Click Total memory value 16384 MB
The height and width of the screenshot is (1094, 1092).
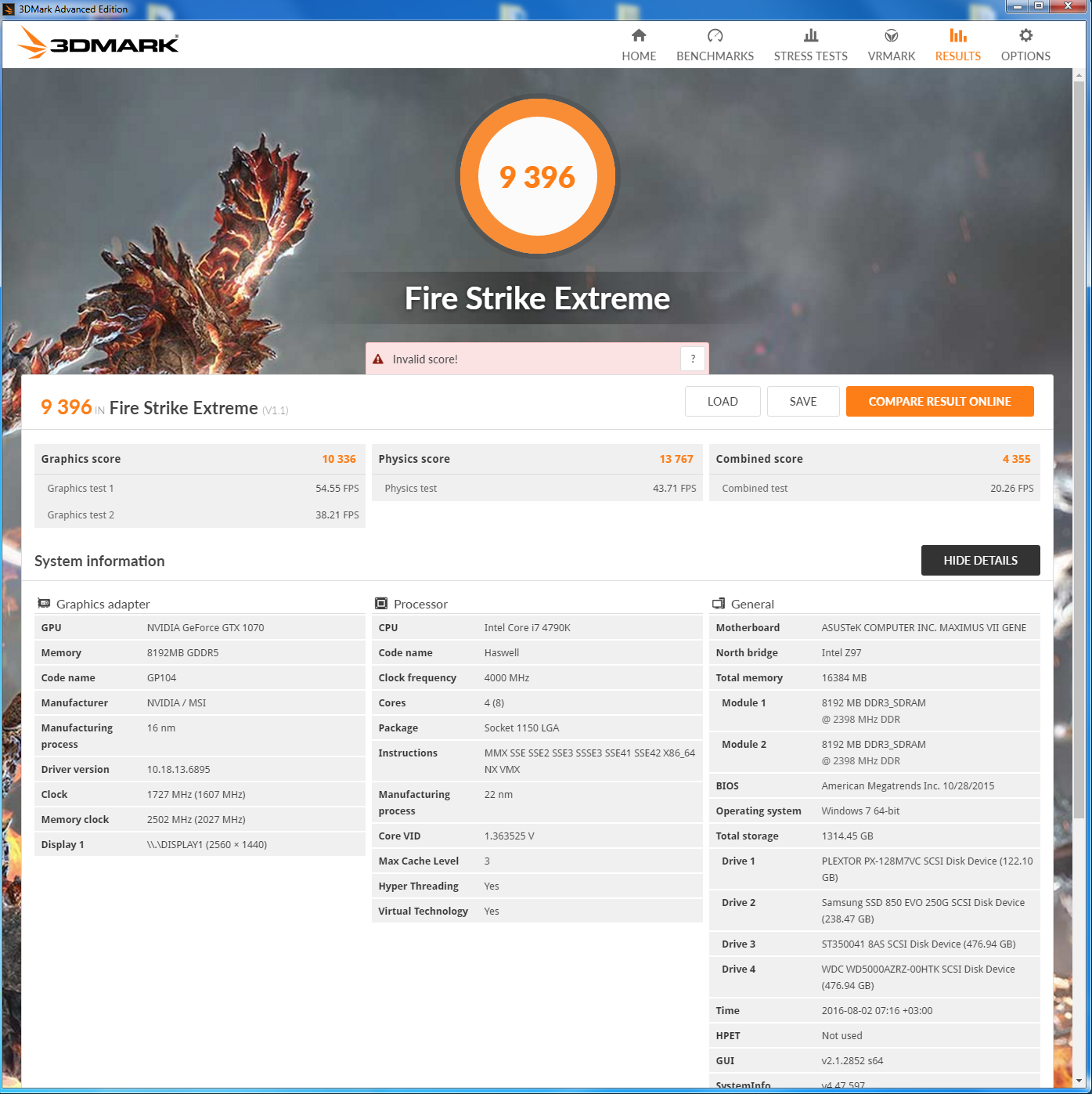coord(845,677)
